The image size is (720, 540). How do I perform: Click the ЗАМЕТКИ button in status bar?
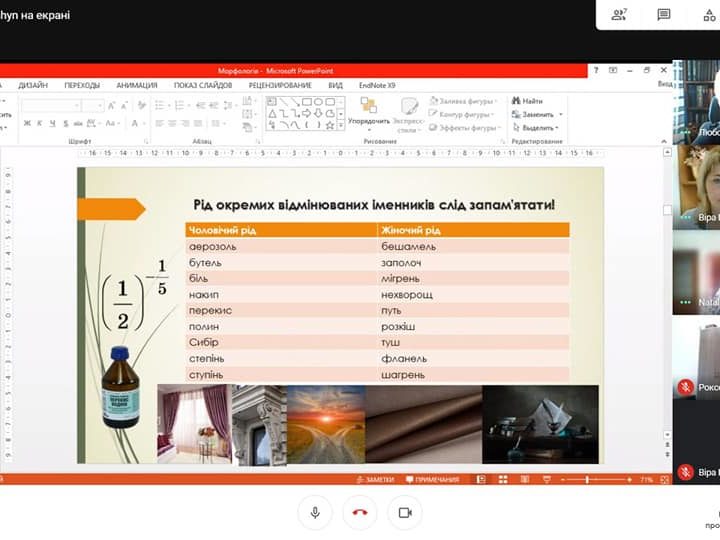point(375,480)
